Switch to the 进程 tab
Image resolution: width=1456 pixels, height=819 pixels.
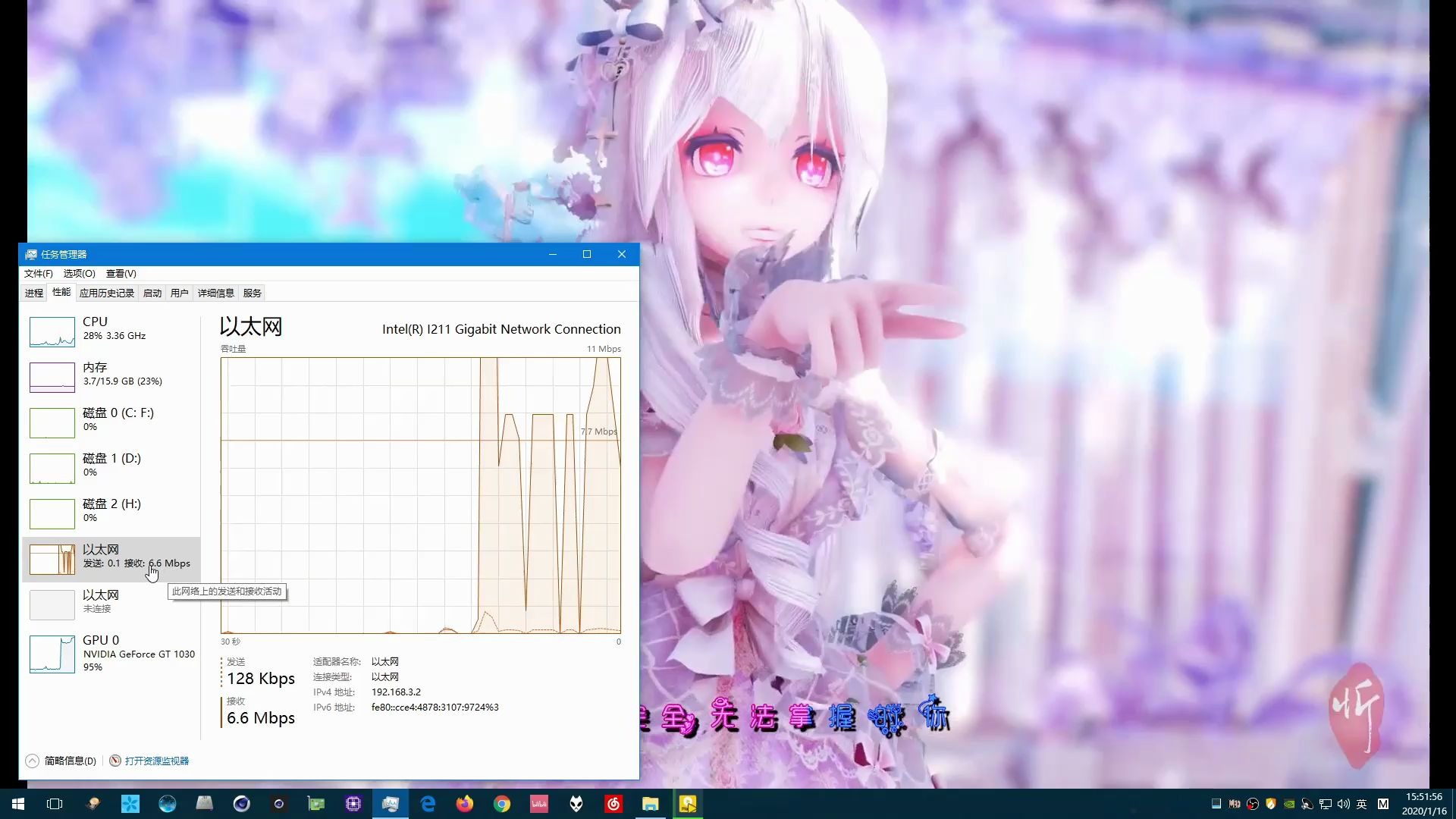coord(34,293)
